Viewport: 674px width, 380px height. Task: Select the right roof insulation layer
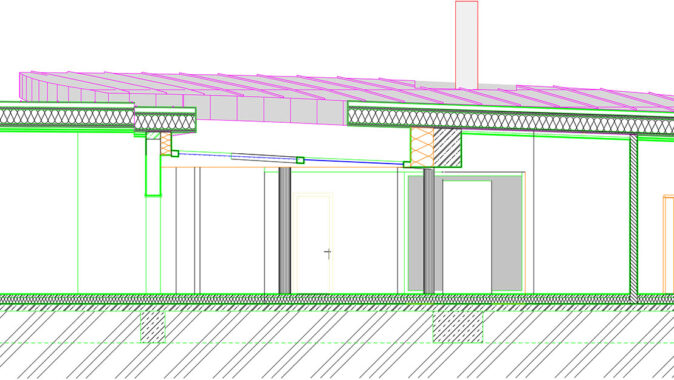pyautogui.click(x=511, y=120)
